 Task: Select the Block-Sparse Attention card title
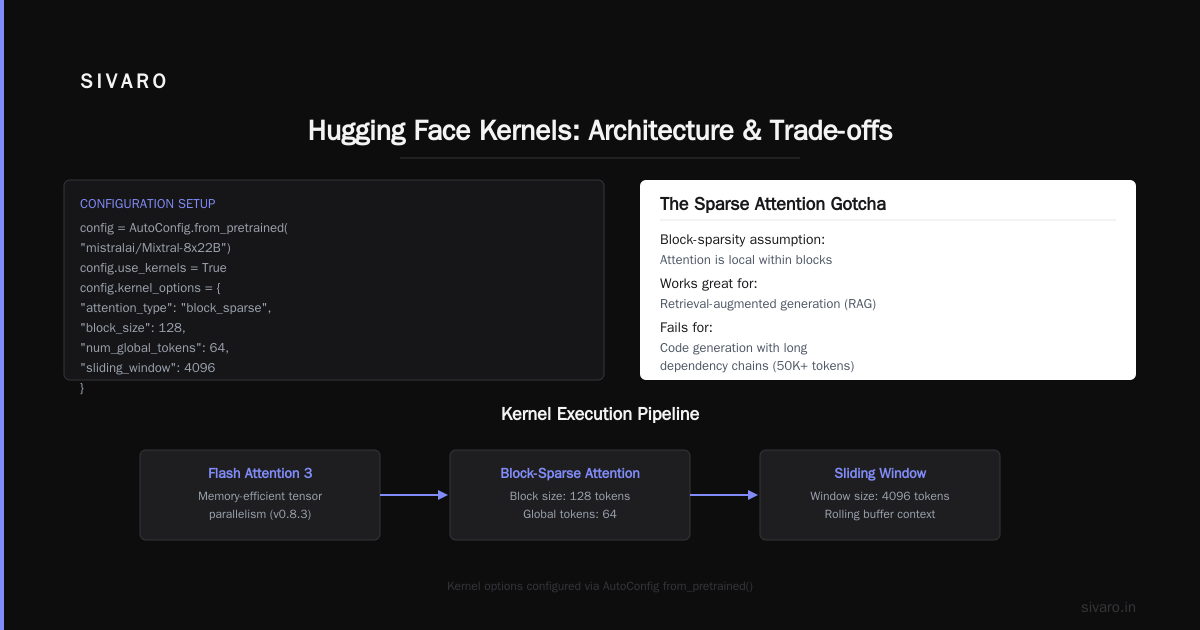pos(570,473)
